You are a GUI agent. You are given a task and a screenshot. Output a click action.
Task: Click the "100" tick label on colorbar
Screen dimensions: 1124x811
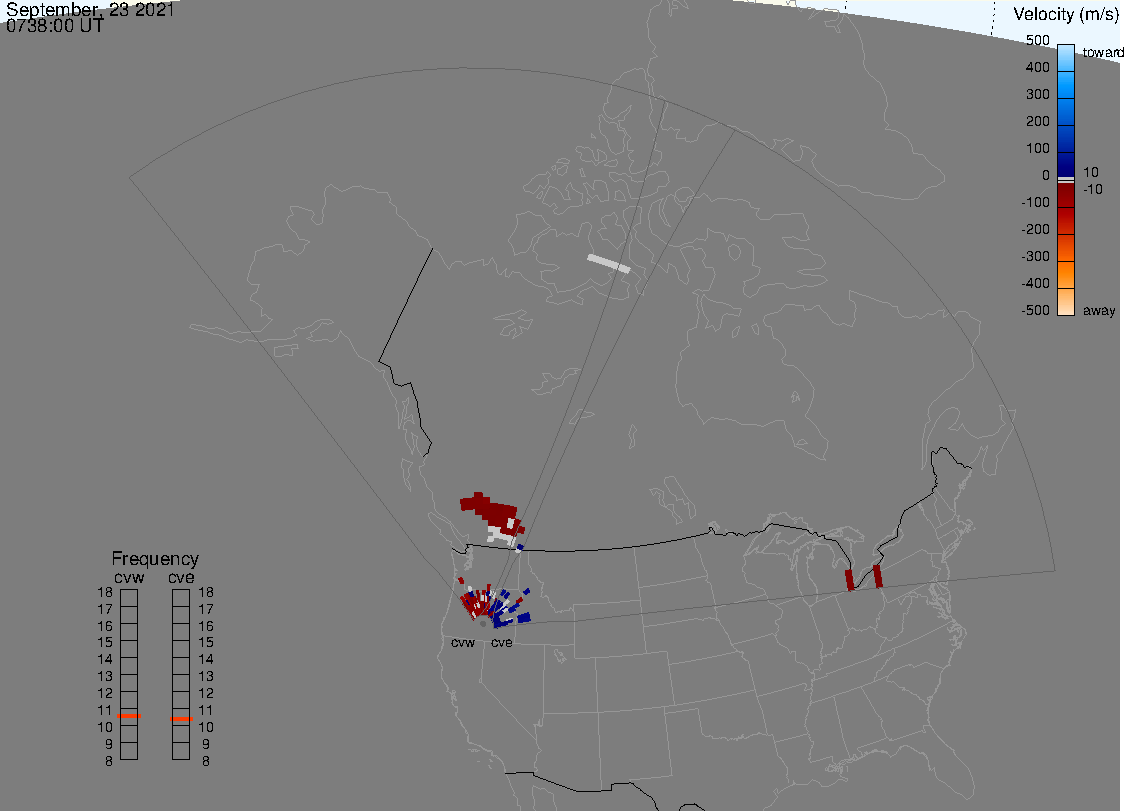1037,148
